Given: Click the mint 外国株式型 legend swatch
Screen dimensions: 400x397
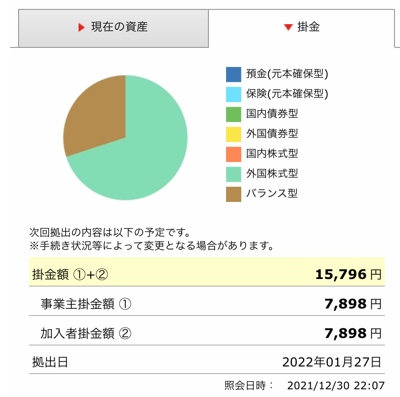Looking at the screenshot, I should click(233, 174).
